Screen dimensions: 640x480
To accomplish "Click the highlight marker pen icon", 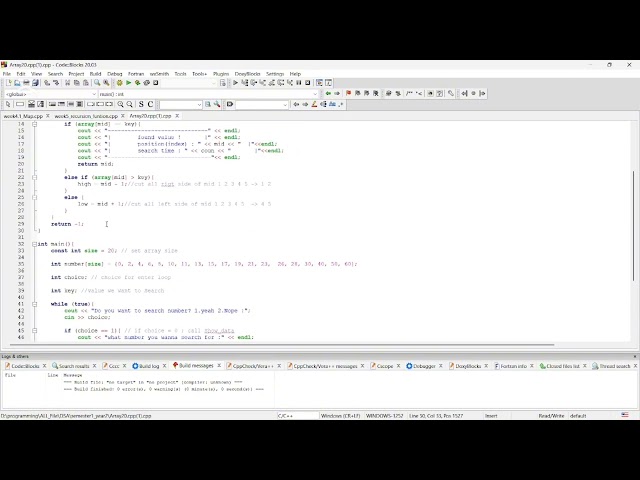I will tap(314, 104).
